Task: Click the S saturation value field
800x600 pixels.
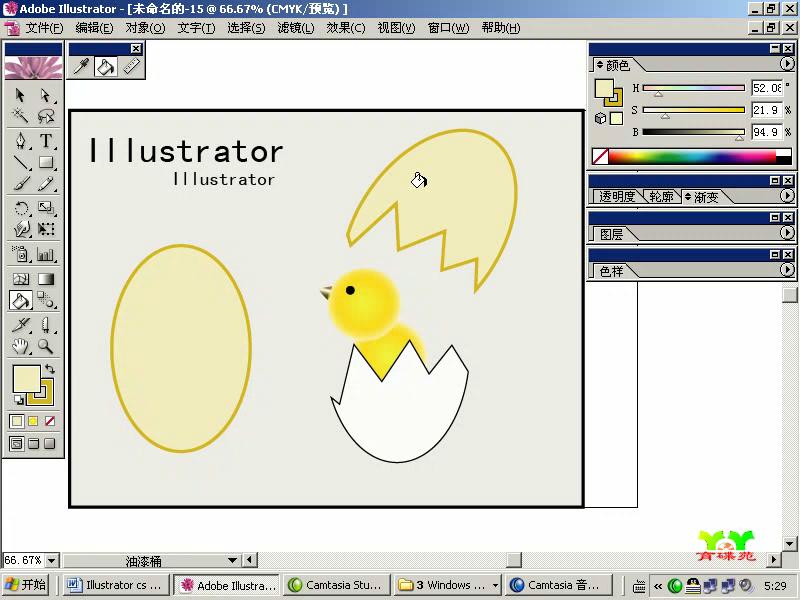Action: click(766, 110)
